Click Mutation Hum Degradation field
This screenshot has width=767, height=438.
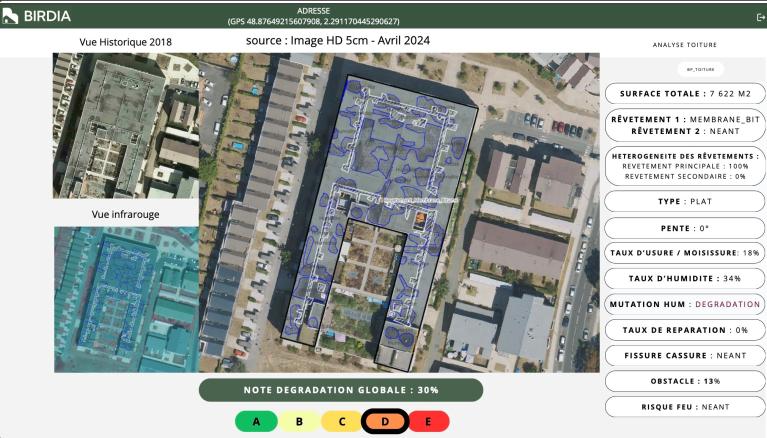685,304
